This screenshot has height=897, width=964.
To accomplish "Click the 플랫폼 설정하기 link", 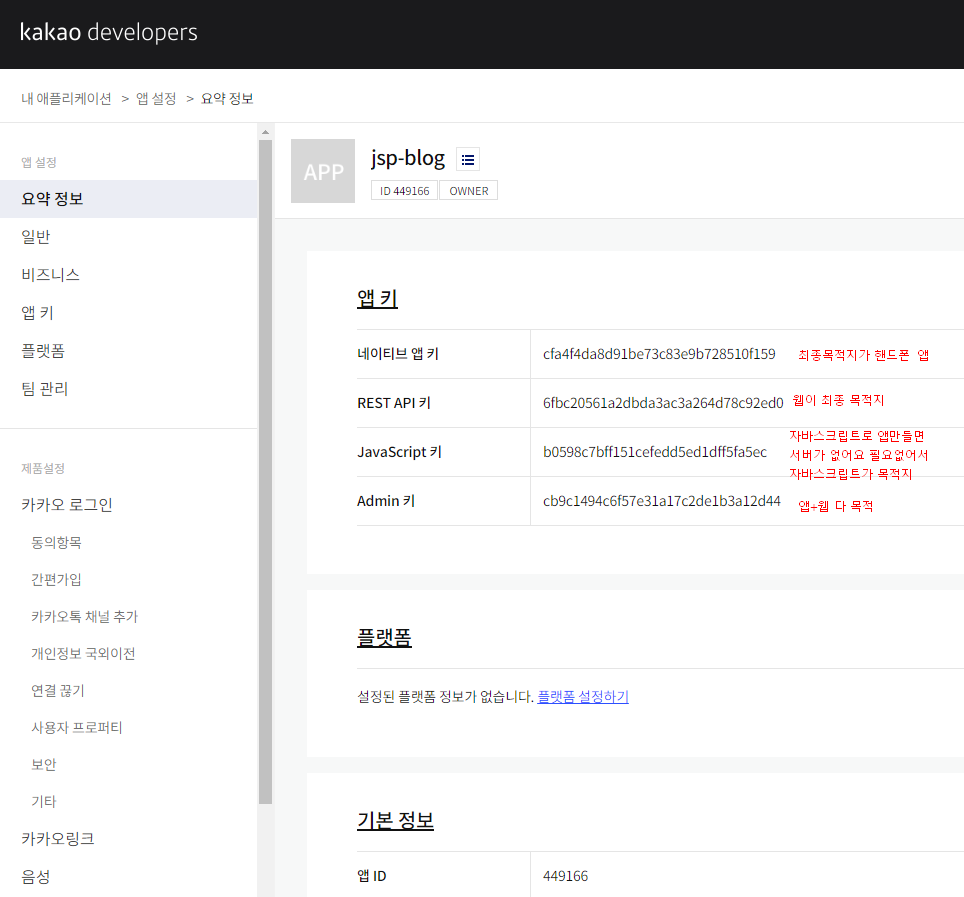I will 583,697.
